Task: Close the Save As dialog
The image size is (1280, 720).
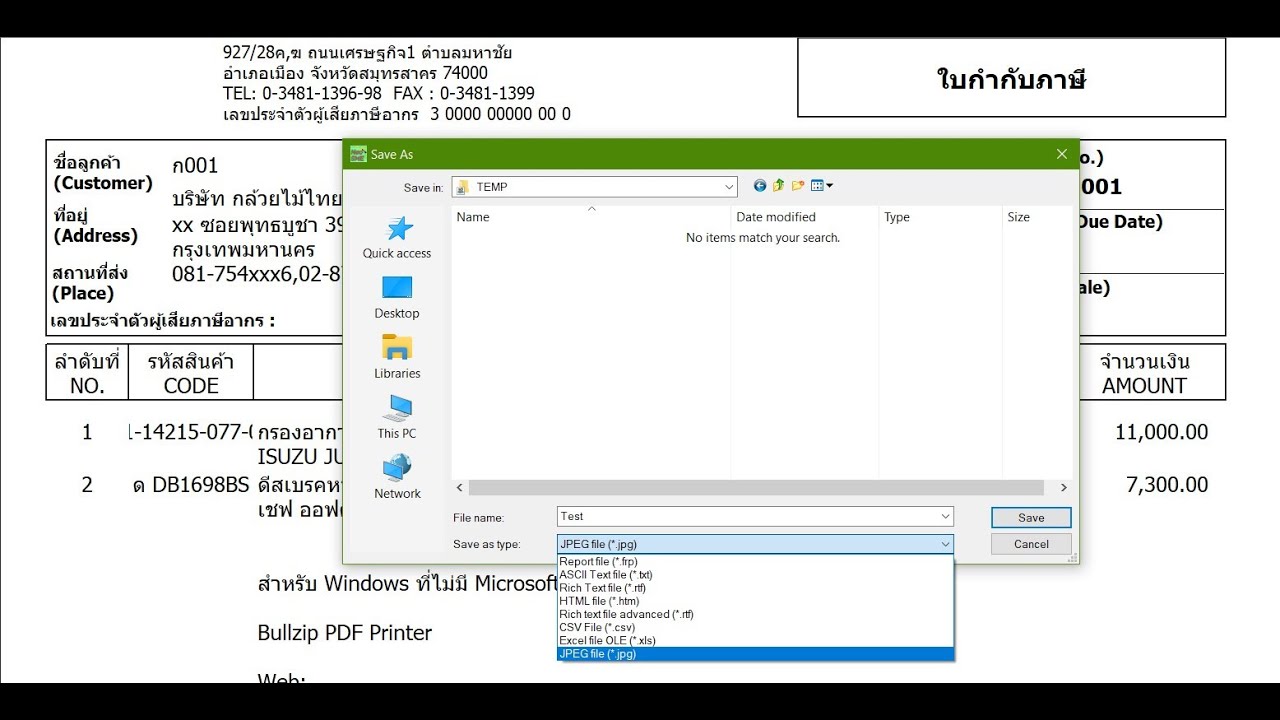Action: (1061, 154)
